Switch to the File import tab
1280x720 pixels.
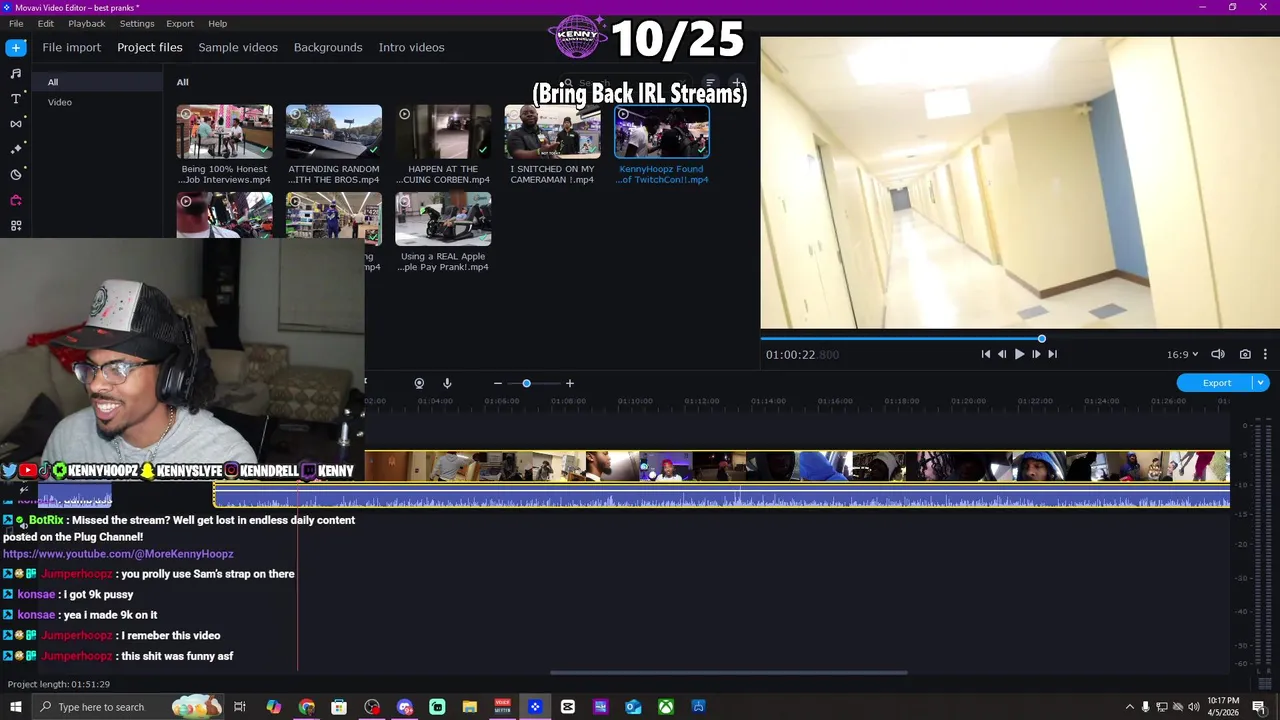71,47
